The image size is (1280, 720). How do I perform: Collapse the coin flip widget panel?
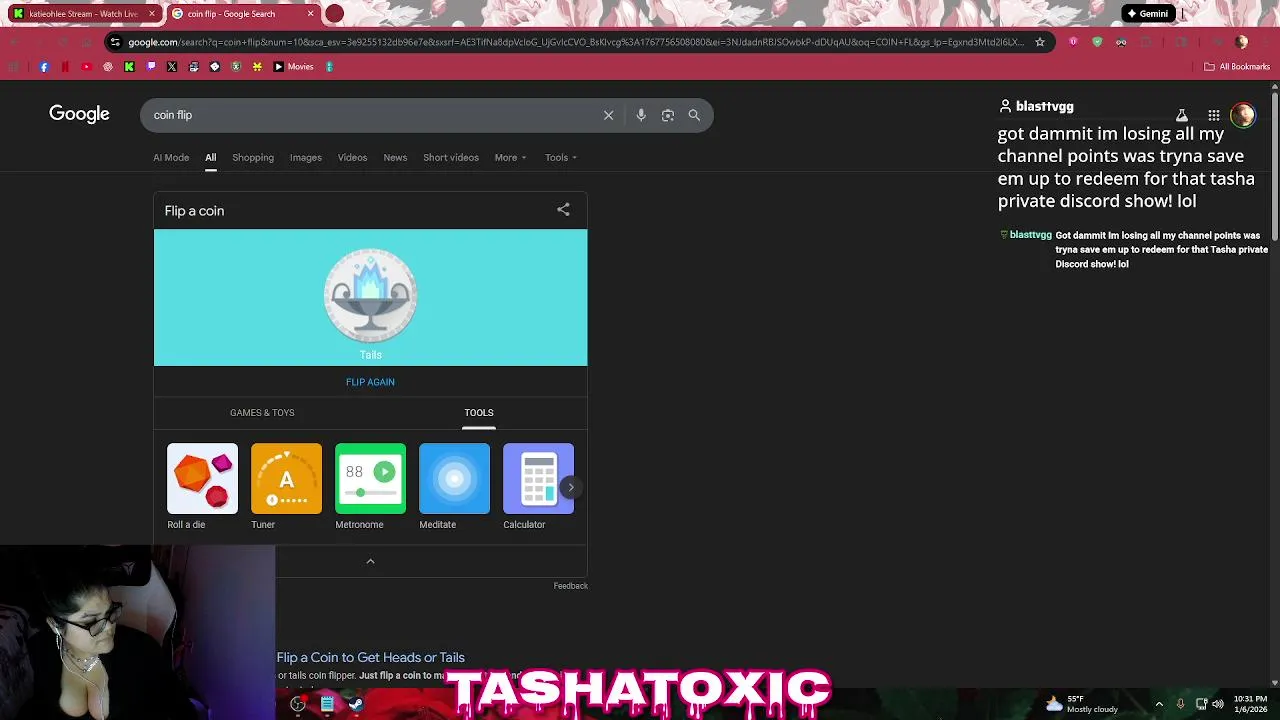pos(370,562)
